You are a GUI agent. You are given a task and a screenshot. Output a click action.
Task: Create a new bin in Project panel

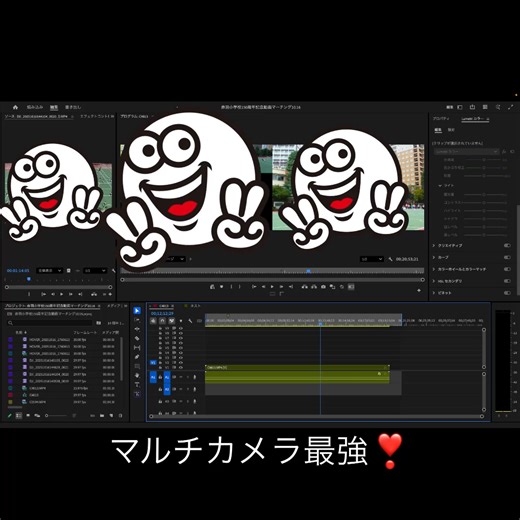102,416
